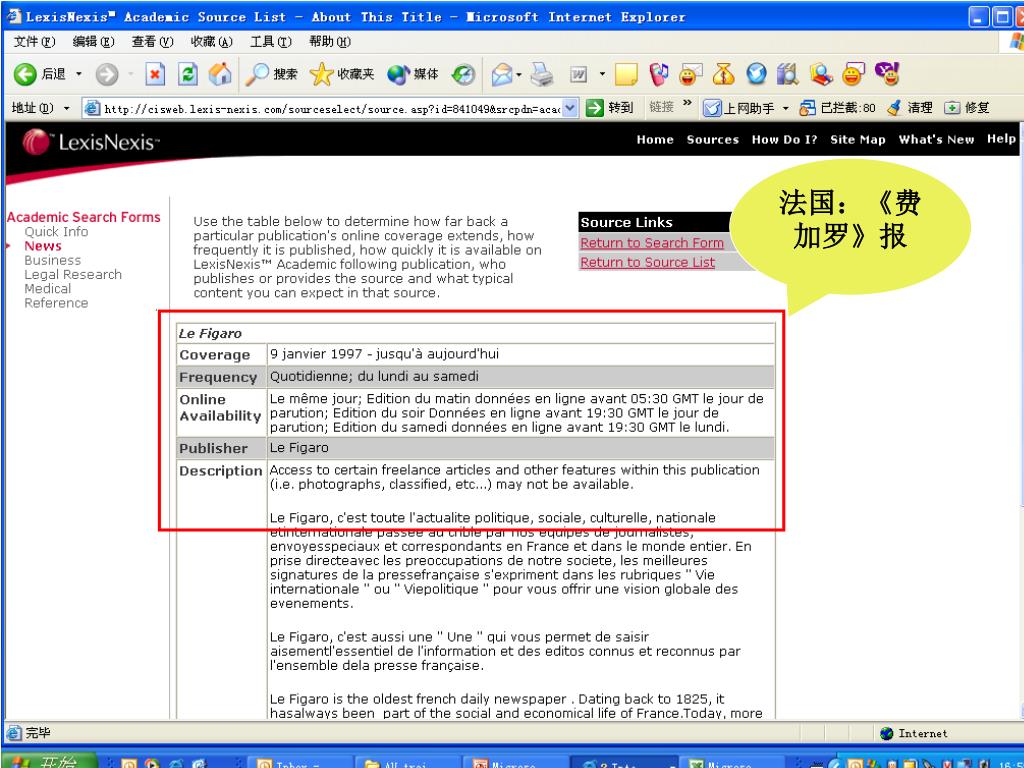Click Home in LexisNexis navigation
This screenshot has height=768, width=1024.
[655, 139]
